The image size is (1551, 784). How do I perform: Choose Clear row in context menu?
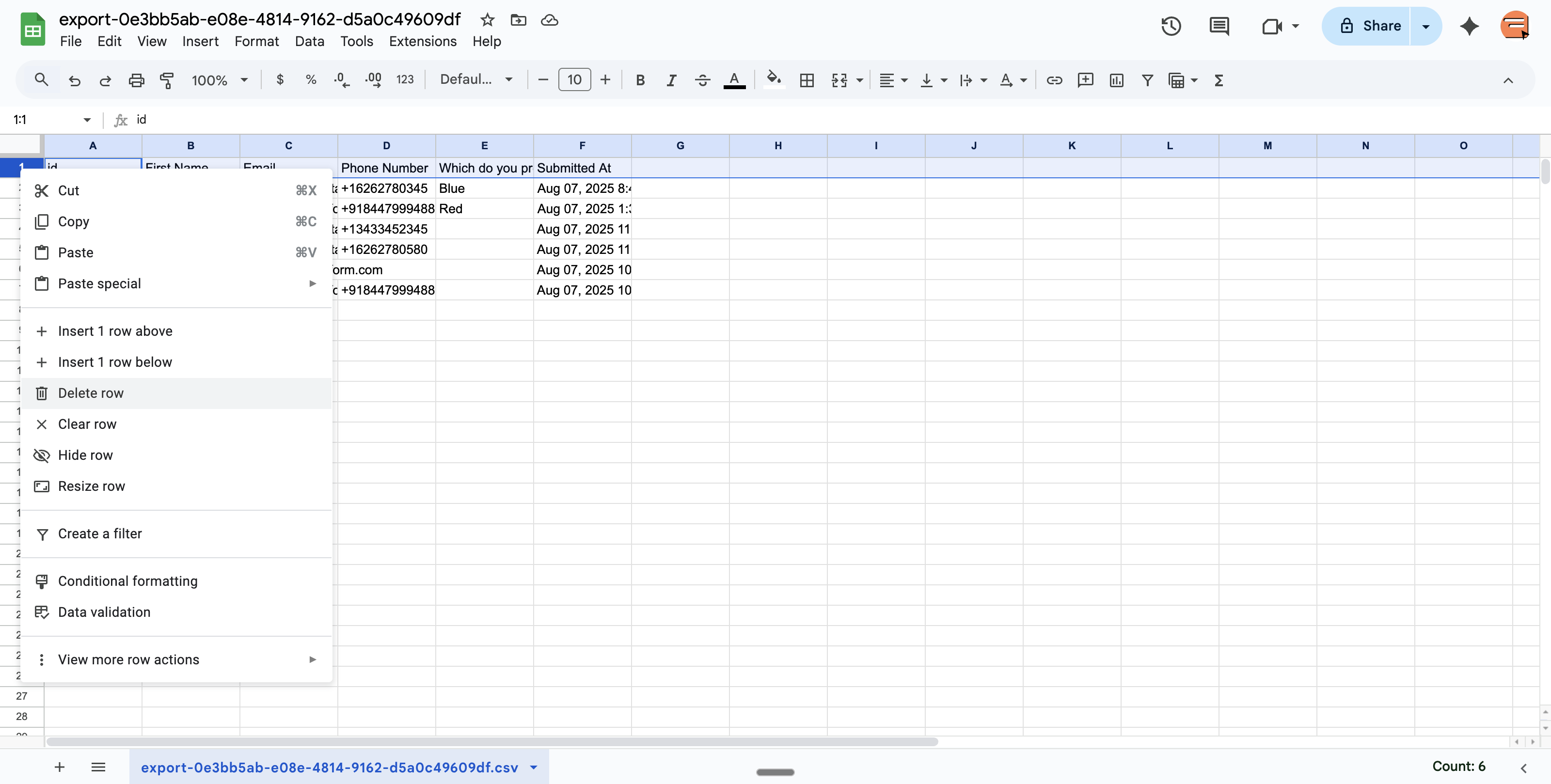pos(176,424)
